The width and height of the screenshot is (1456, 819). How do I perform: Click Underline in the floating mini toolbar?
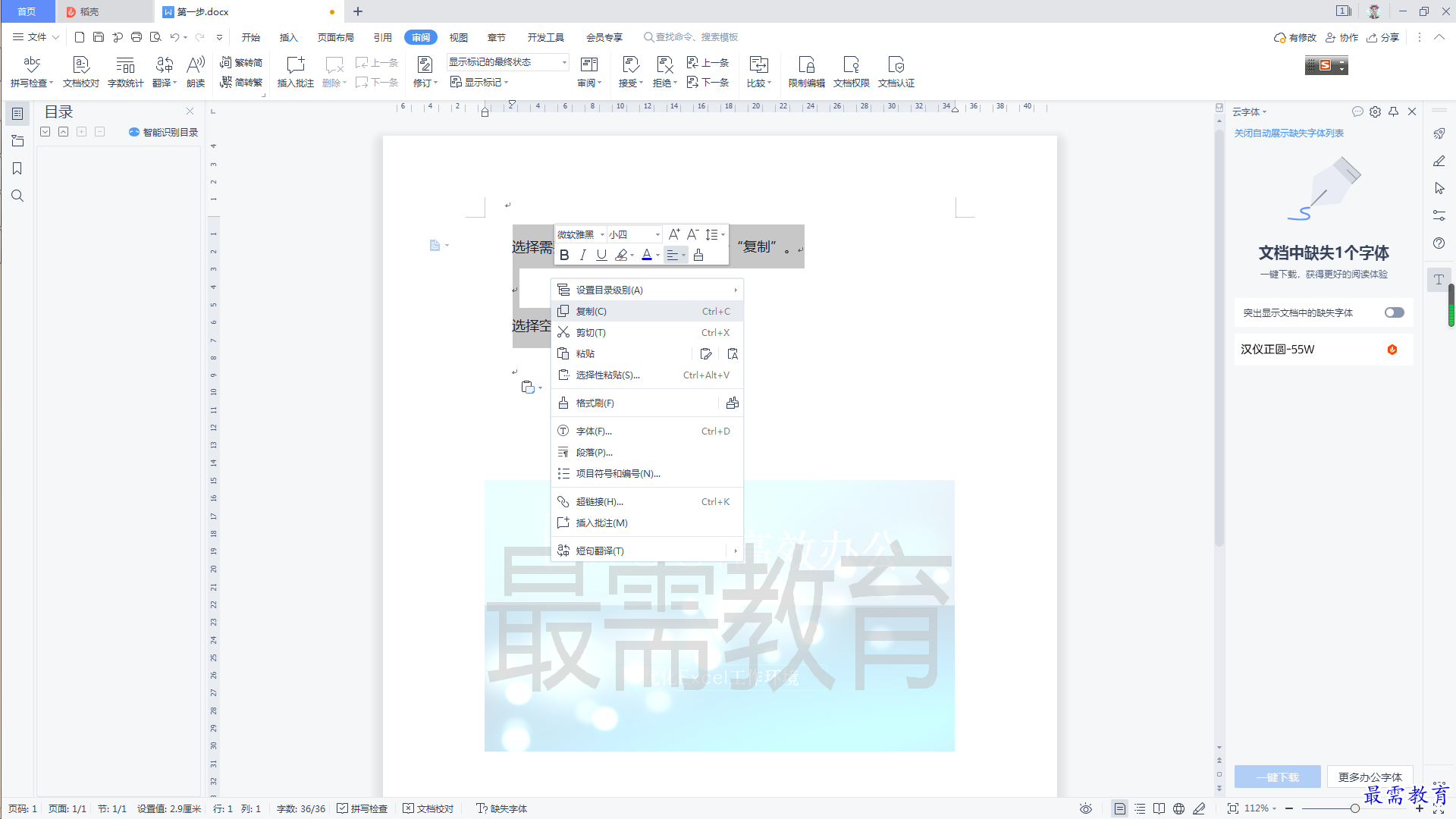[x=601, y=256]
